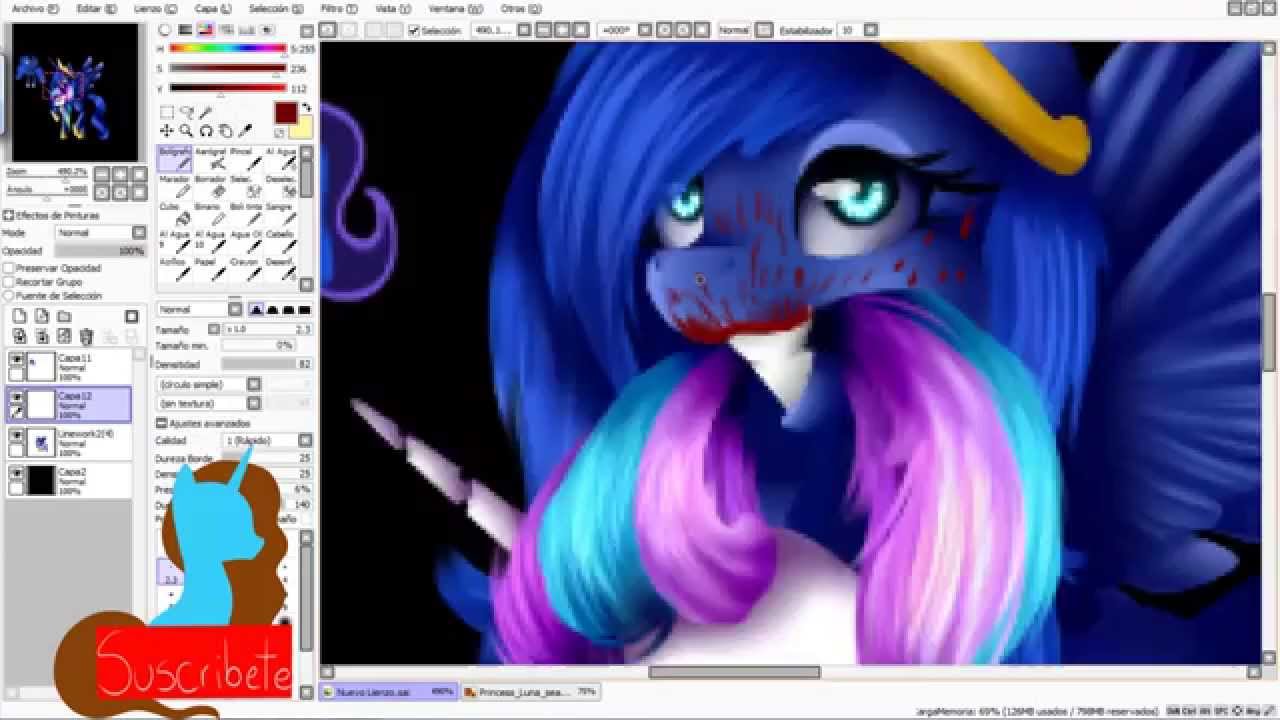Enable the Recortar Grupo checkbox

pyautogui.click(x=8, y=283)
